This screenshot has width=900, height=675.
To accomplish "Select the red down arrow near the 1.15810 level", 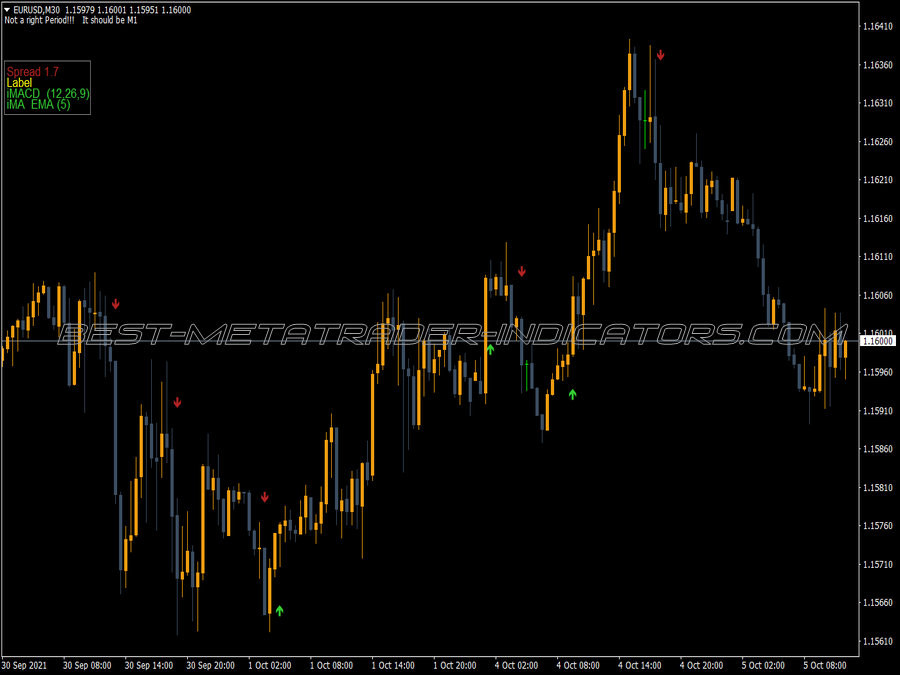I will (265, 497).
